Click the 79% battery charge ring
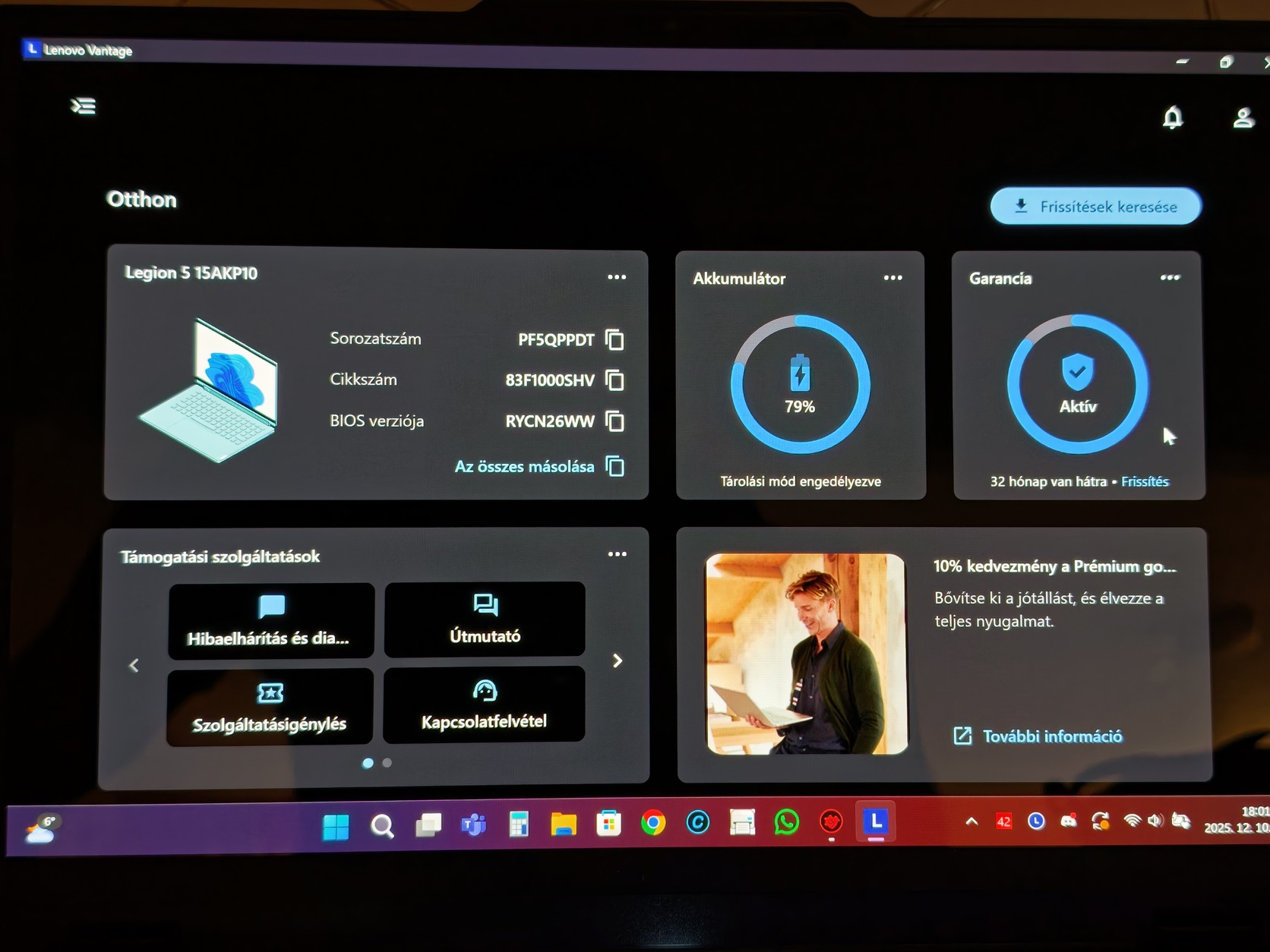 coord(800,384)
